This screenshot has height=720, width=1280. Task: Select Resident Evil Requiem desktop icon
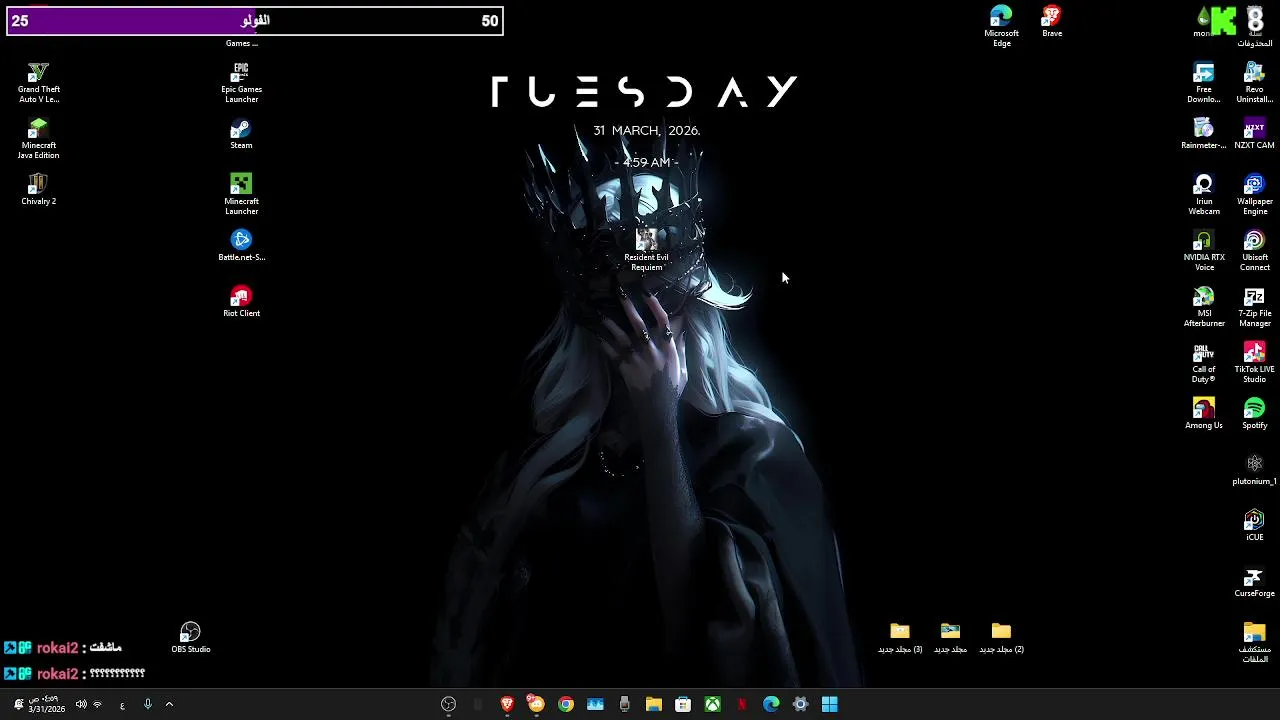(x=646, y=250)
